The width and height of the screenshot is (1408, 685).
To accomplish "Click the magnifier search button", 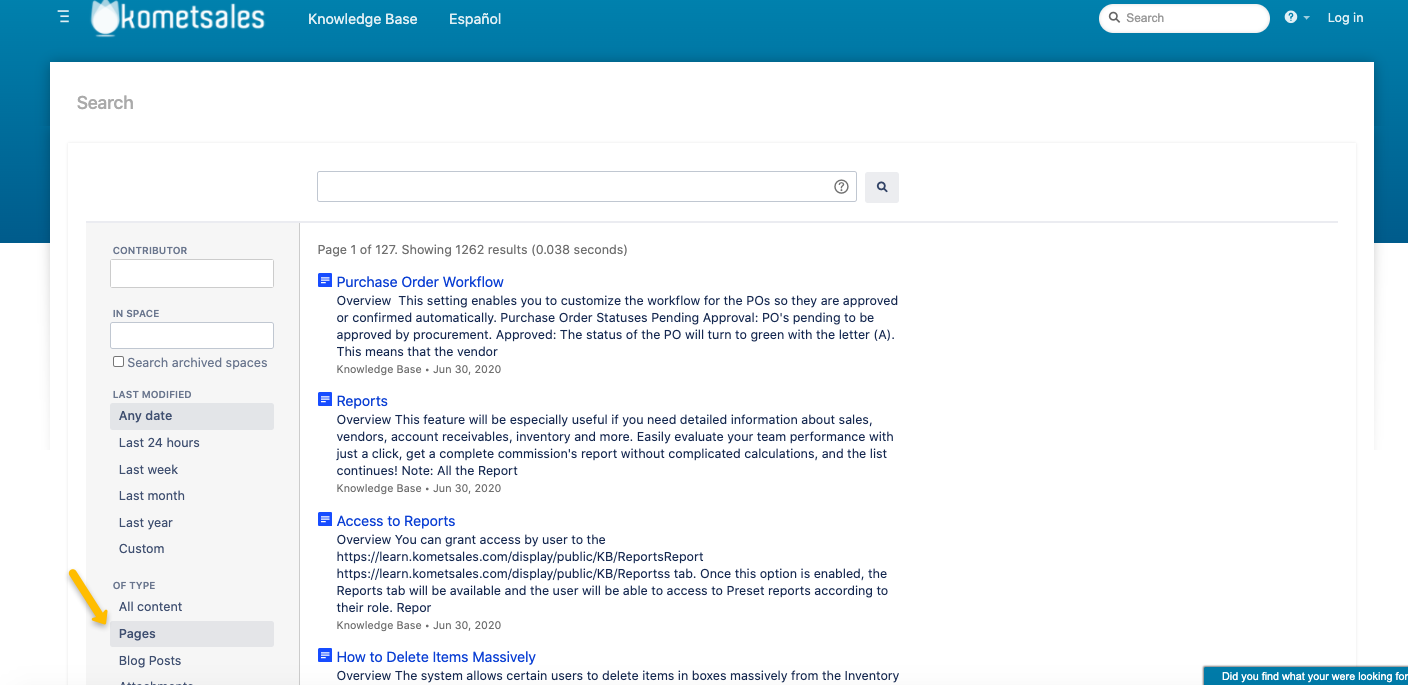I will tap(882, 187).
